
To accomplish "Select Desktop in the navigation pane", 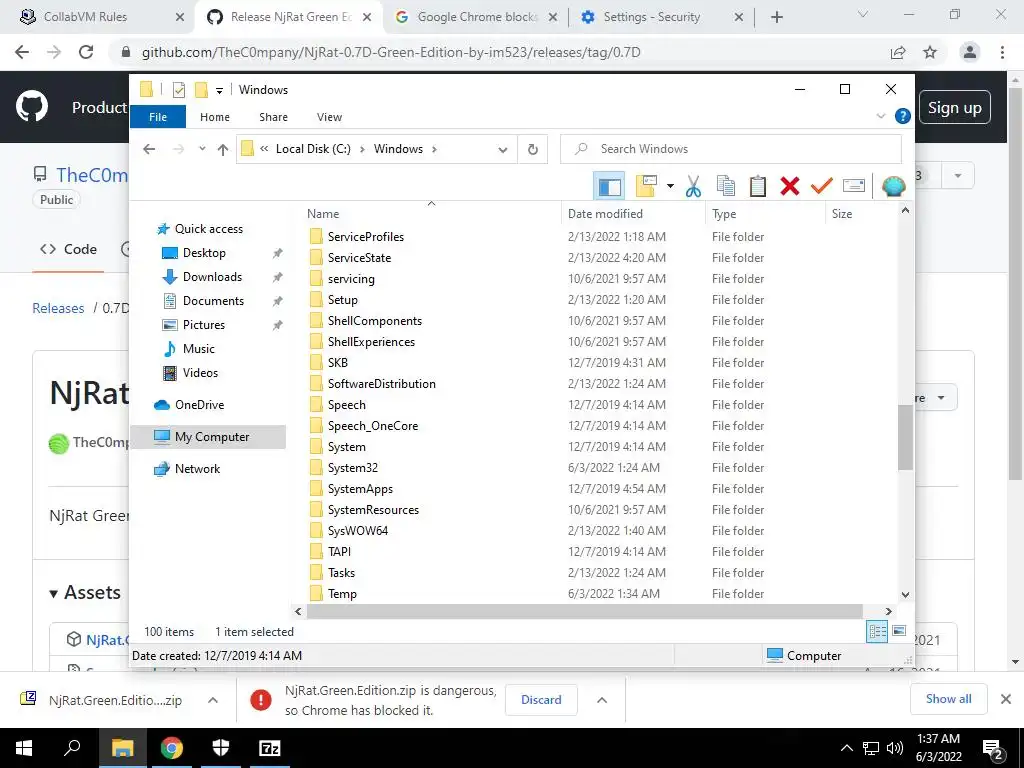I will point(204,253).
